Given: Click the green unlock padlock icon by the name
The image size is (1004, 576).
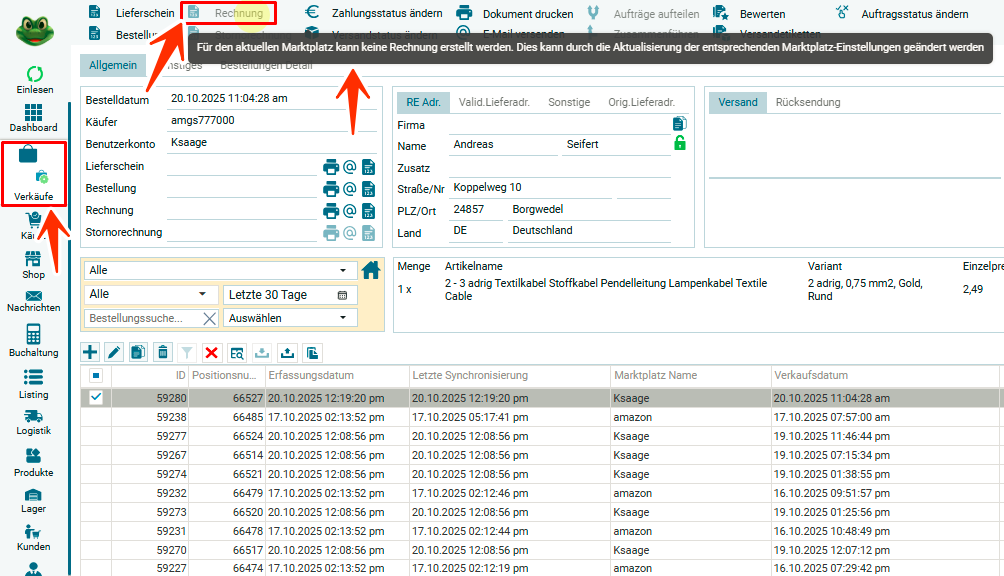Looking at the screenshot, I should click(680, 144).
